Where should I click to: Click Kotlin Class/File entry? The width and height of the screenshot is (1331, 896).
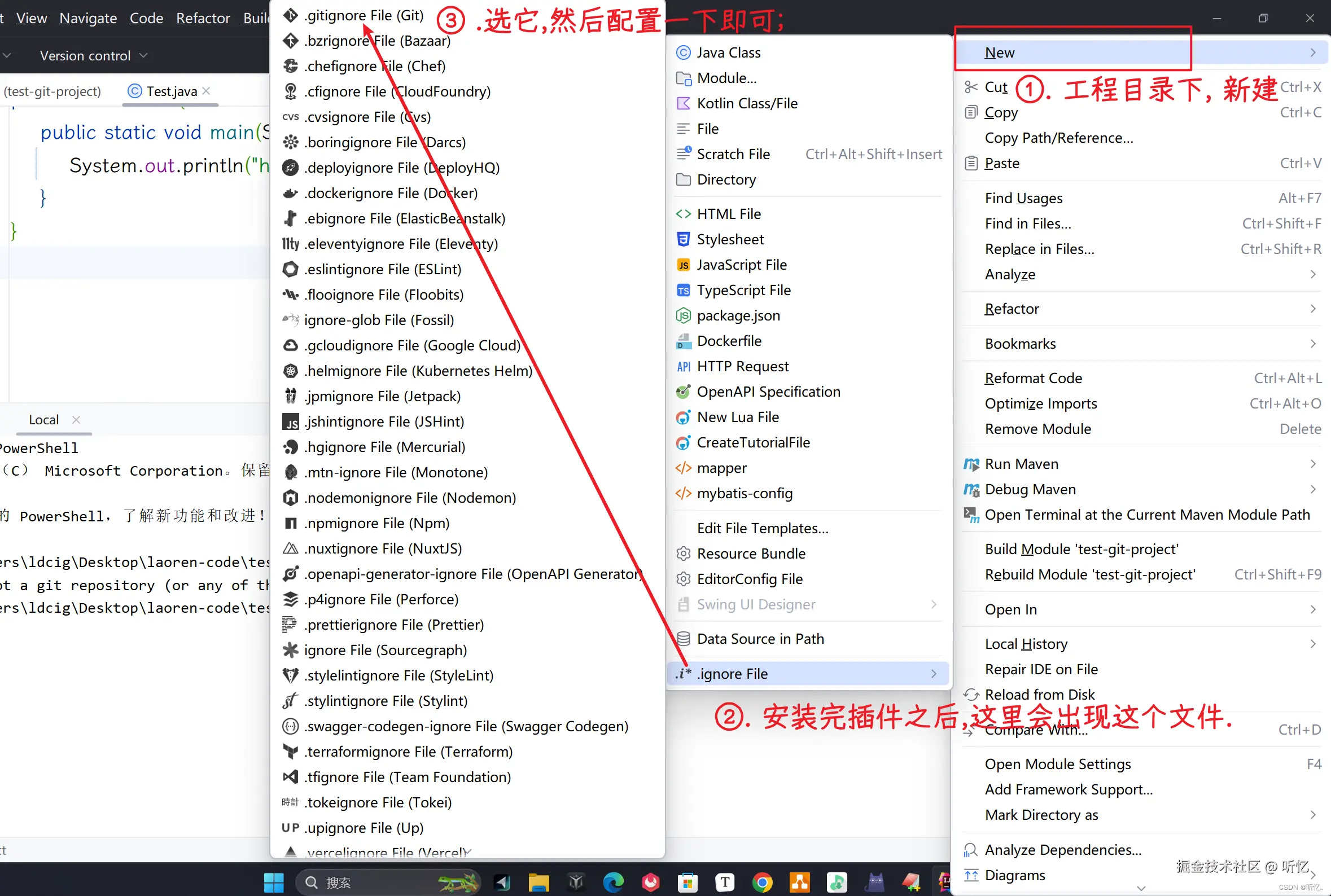pyautogui.click(x=746, y=103)
